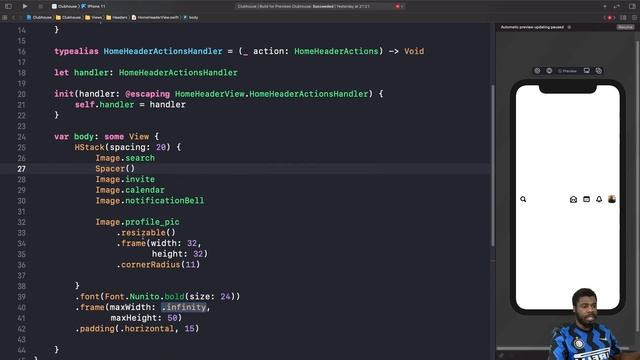This screenshot has height=360, width=640.
Task: Click 'Image.notificationBell' on line 30
Action: coord(149,200)
